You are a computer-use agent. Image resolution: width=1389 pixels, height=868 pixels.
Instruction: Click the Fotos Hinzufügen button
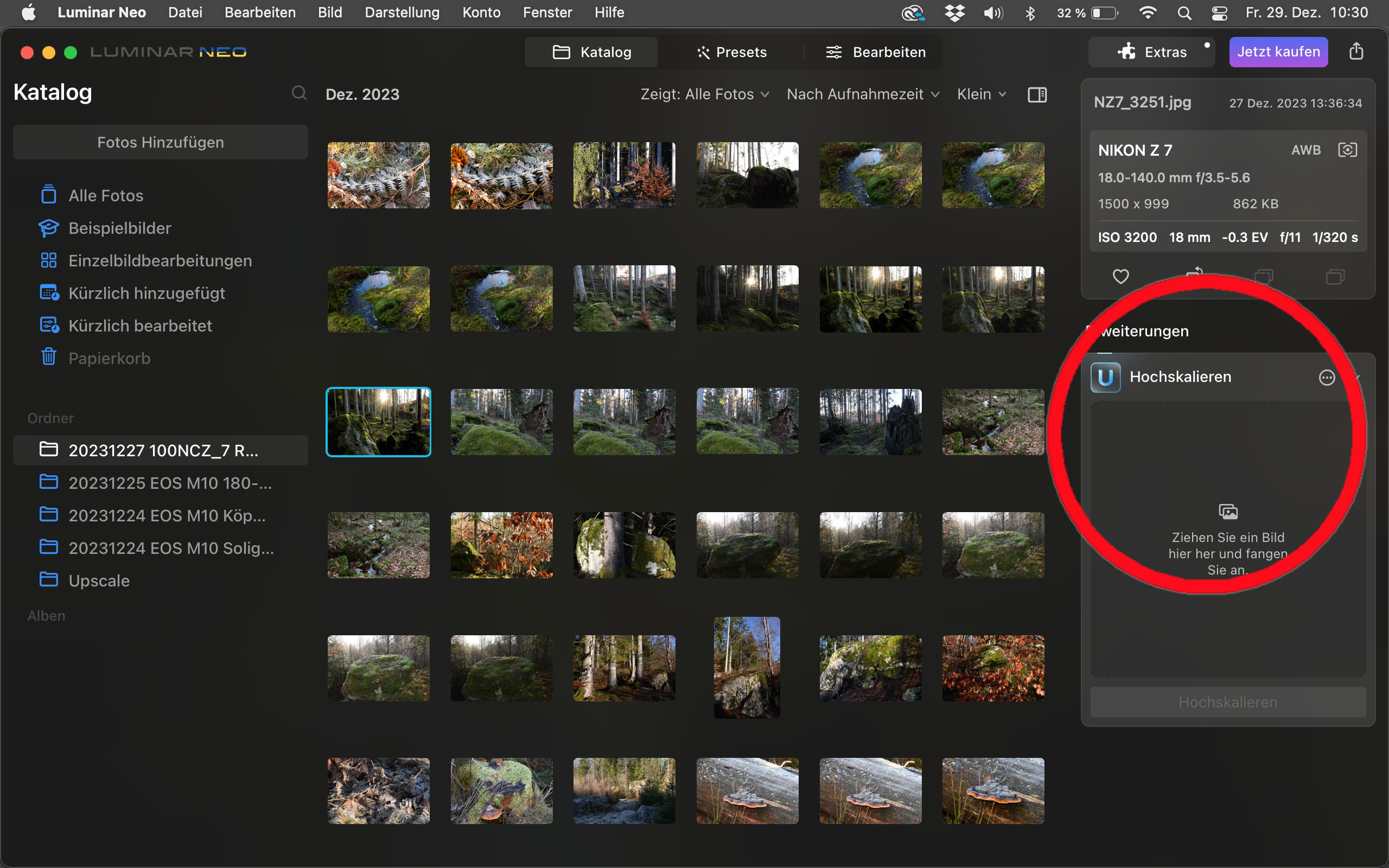point(160,142)
